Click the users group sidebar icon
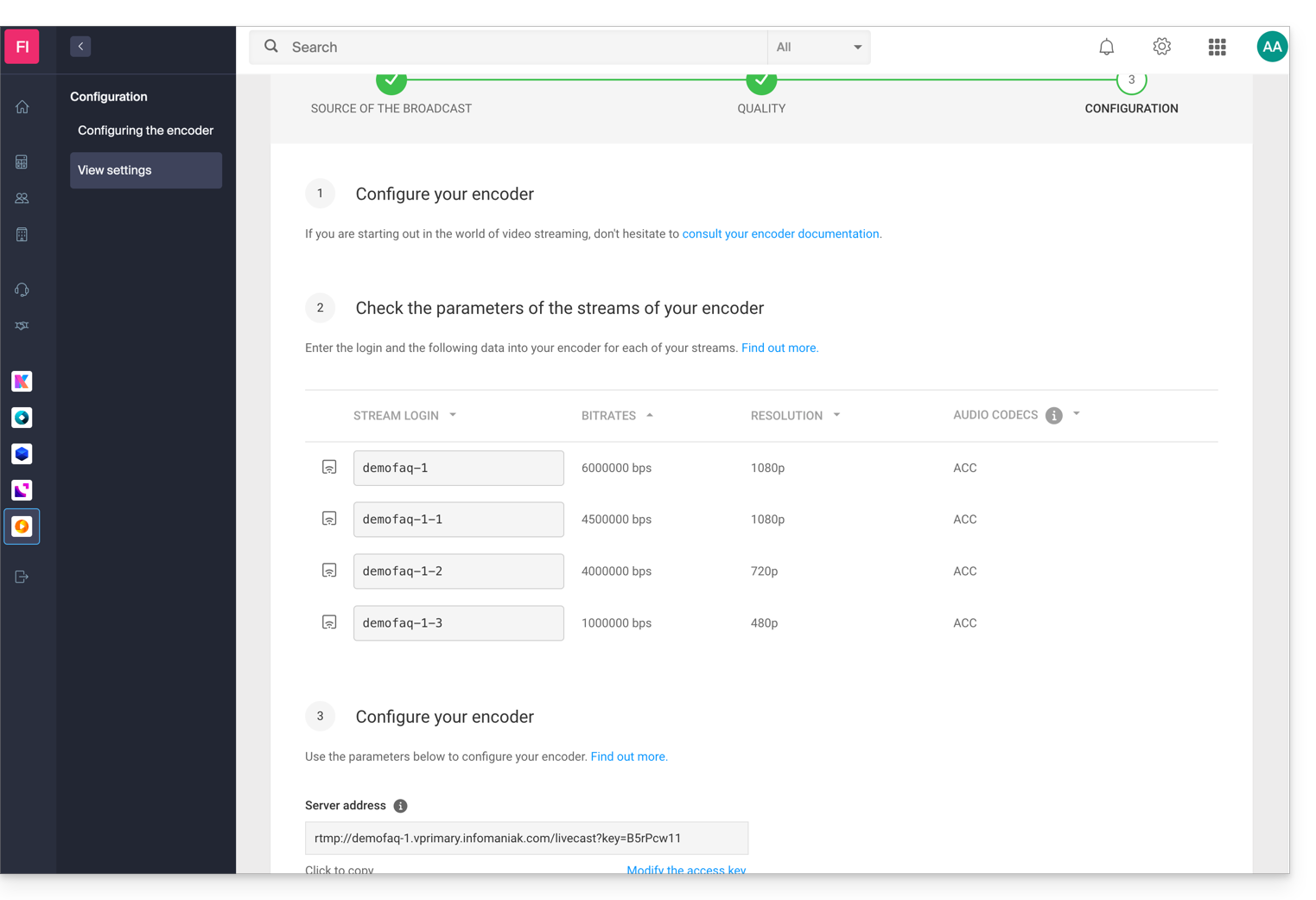 pyautogui.click(x=22, y=199)
